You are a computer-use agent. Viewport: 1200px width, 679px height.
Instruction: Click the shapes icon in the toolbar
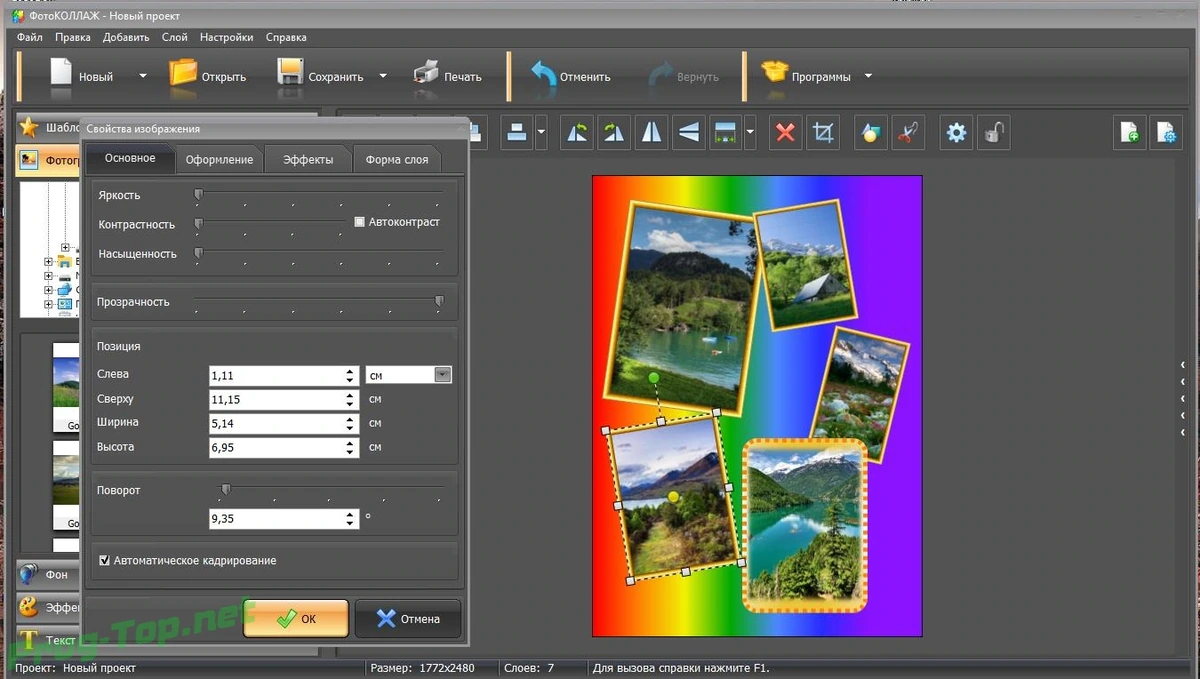(x=870, y=133)
